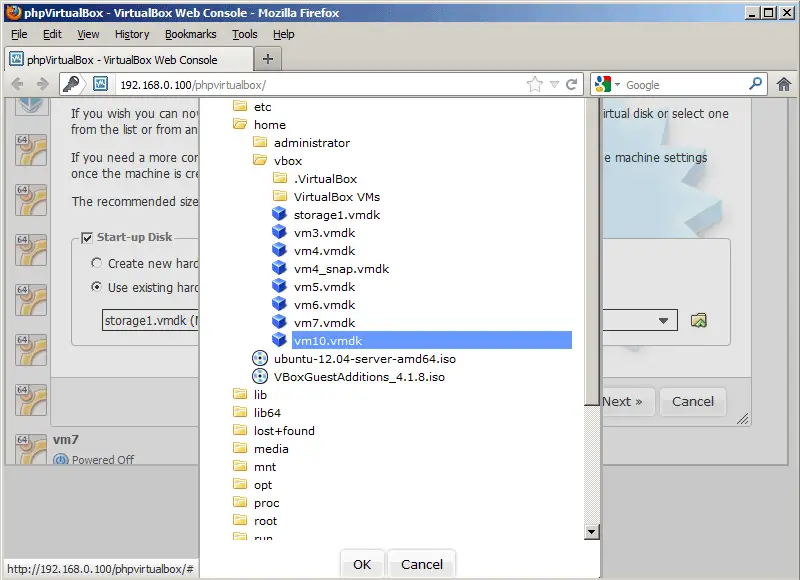Image resolution: width=800 pixels, height=580 pixels.
Task: Click the vm10.vmdk disk cube icon
Action: (x=279, y=340)
